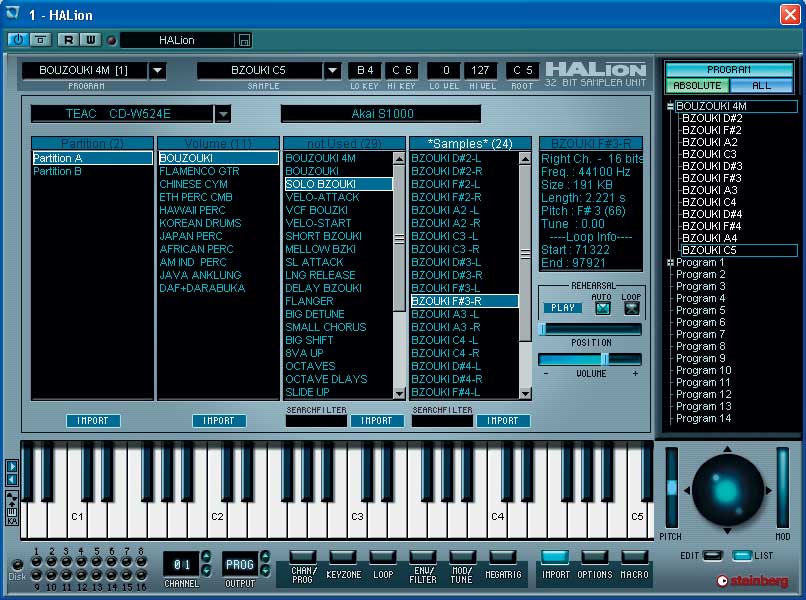Screen dimensions: 806x600
Task: Open the MACRO page
Action: click(x=634, y=557)
